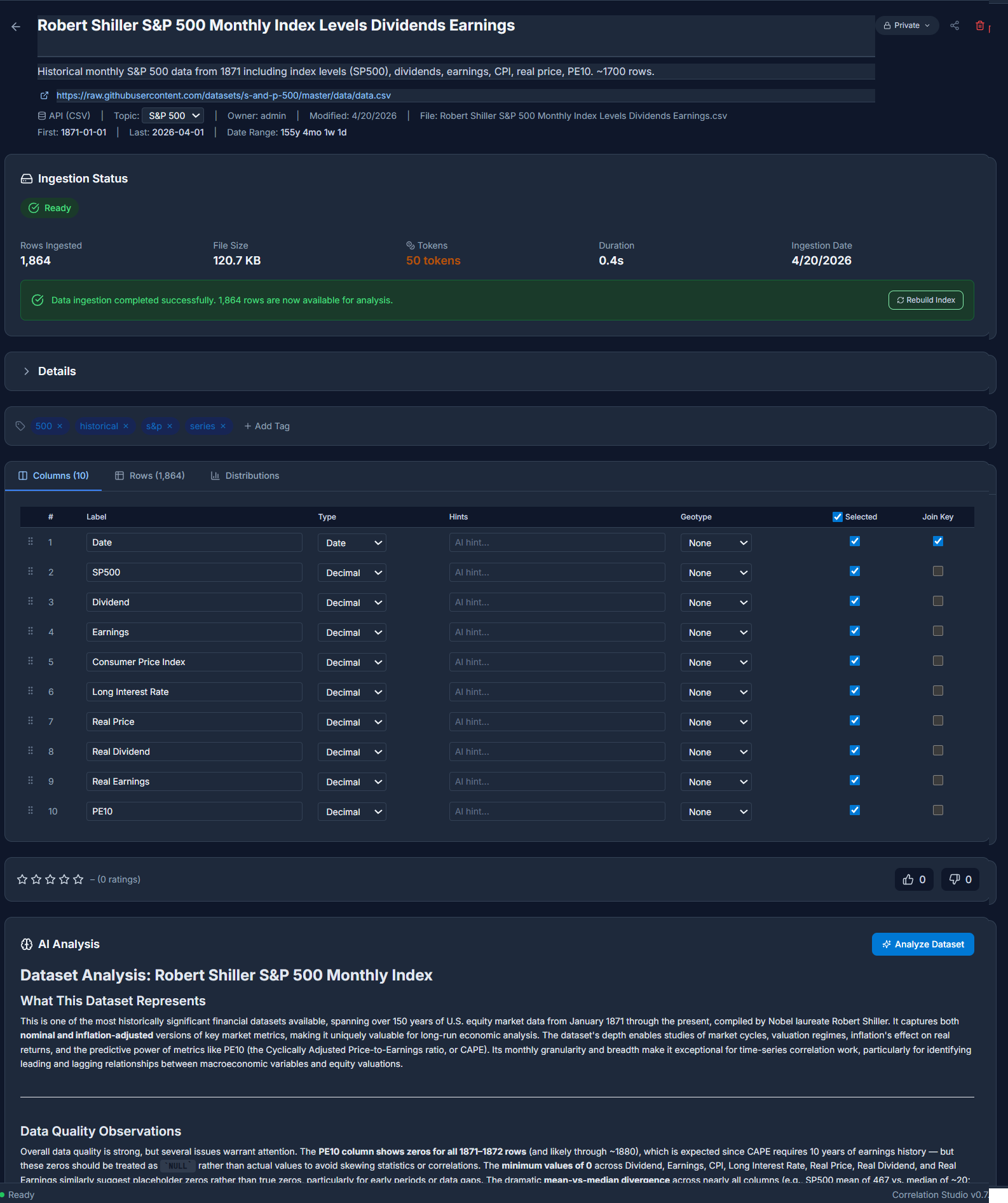Click the AI Analysis brain icon

coord(27,944)
